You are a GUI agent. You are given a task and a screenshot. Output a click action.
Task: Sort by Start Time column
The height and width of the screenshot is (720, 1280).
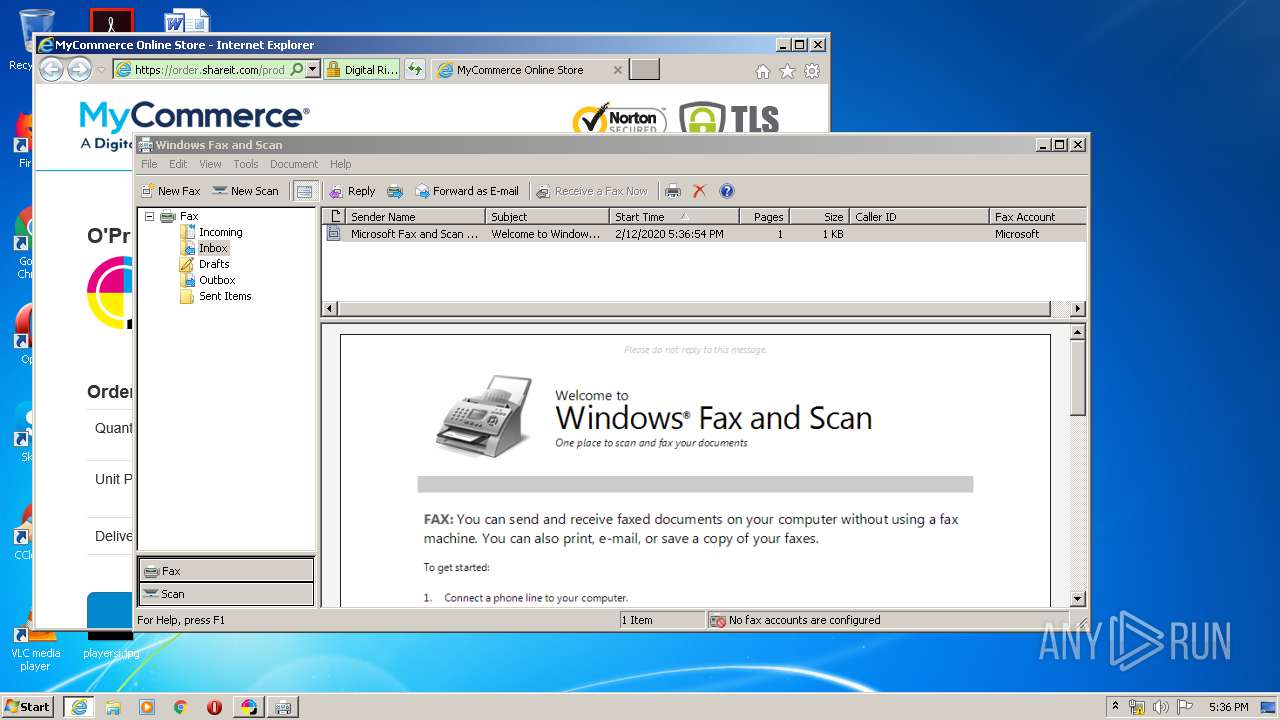click(x=674, y=216)
